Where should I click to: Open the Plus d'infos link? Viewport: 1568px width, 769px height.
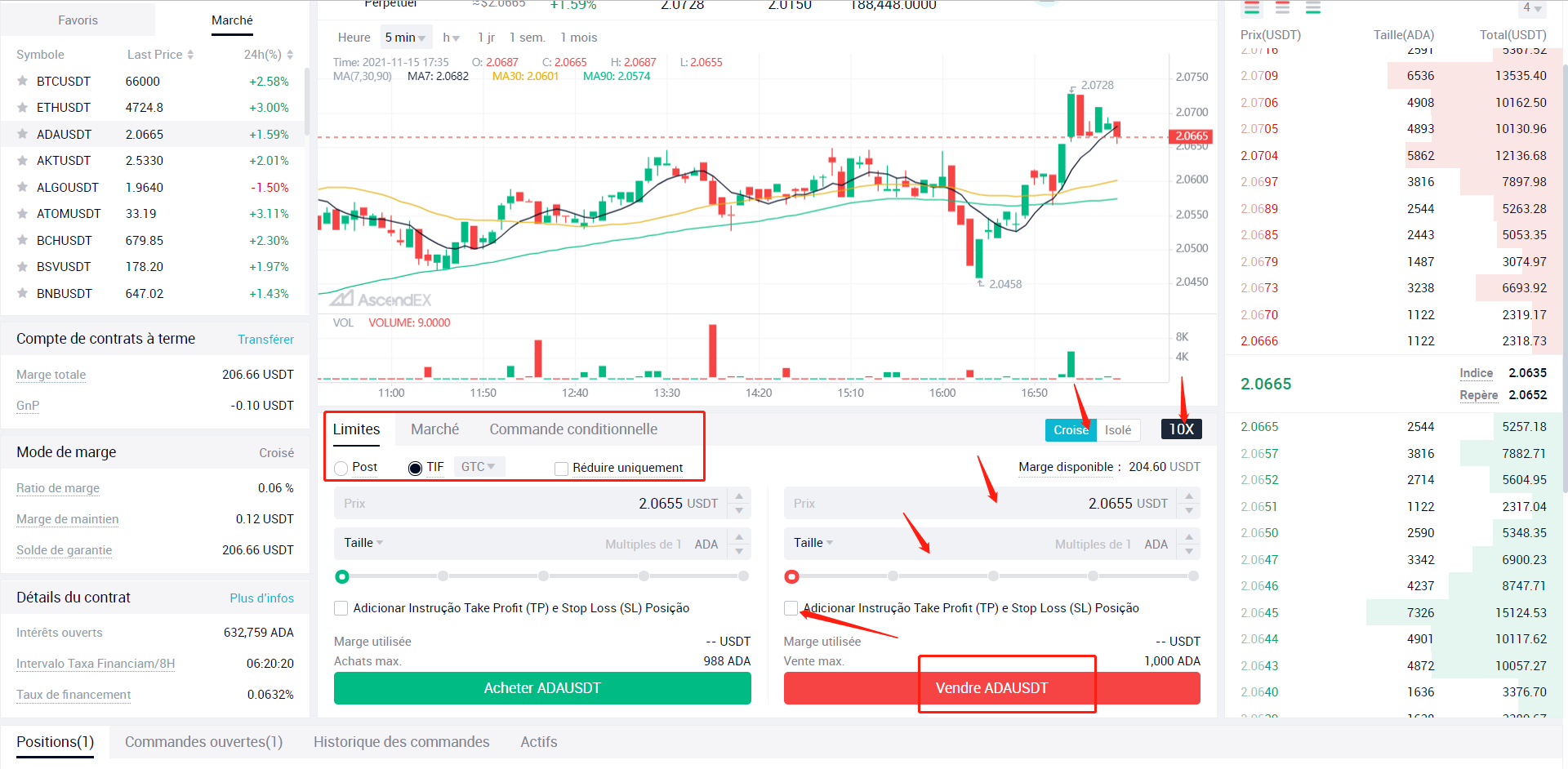pos(261,598)
